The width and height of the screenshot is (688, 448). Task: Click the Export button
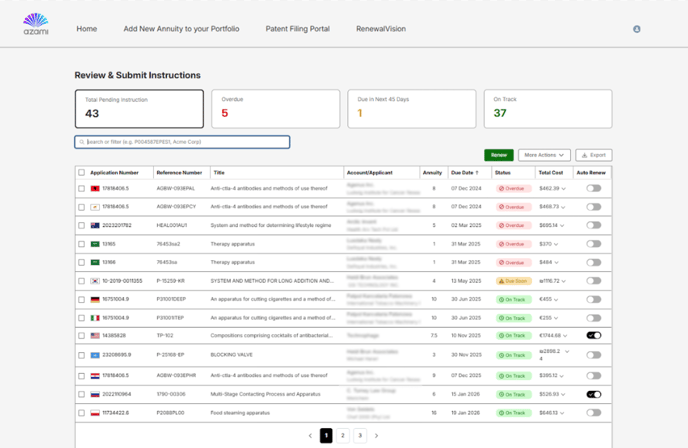coord(594,155)
